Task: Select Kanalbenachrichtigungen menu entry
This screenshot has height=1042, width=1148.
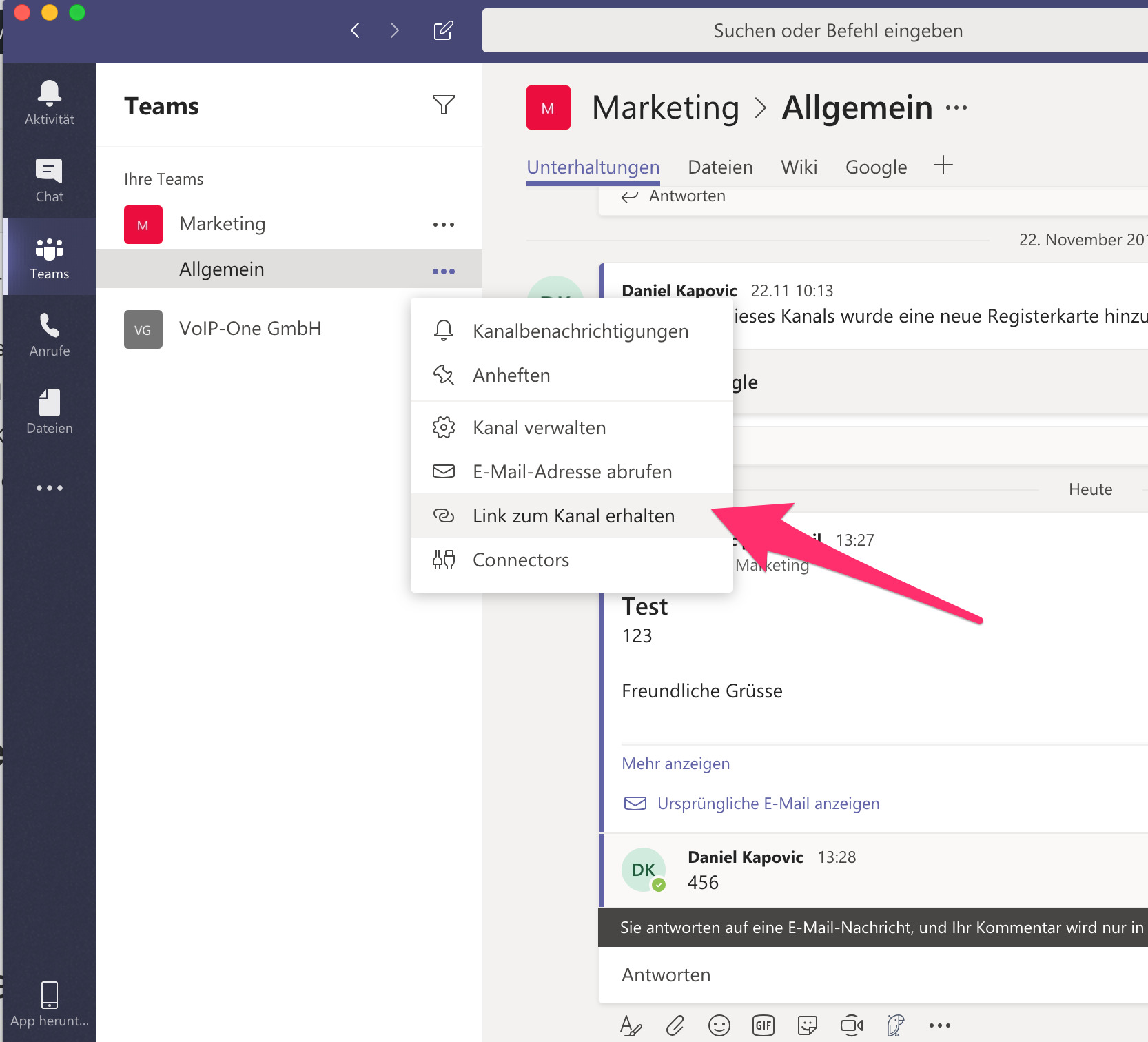Action: pos(572,331)
